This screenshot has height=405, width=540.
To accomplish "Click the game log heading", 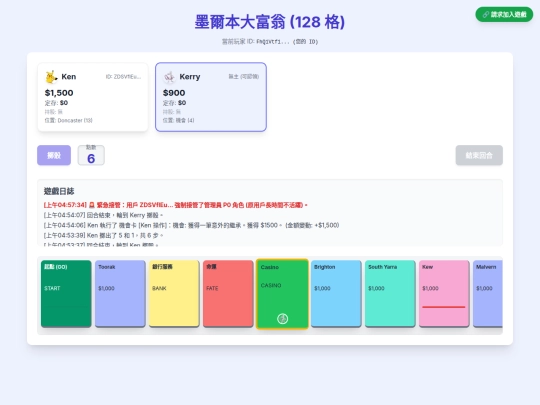I will tap(59, 191).
